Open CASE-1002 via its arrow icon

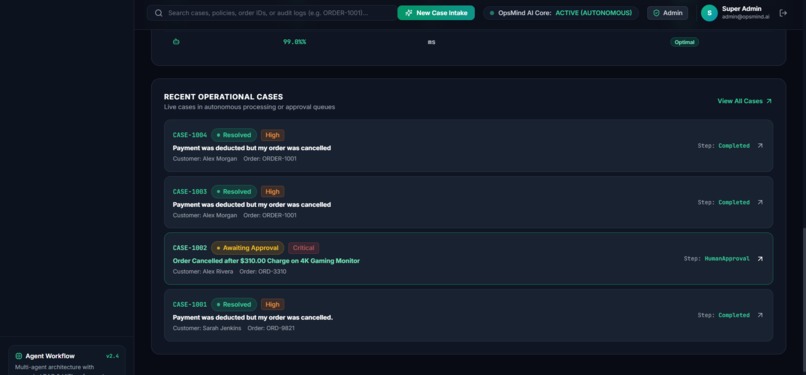(x=760, y=259)
